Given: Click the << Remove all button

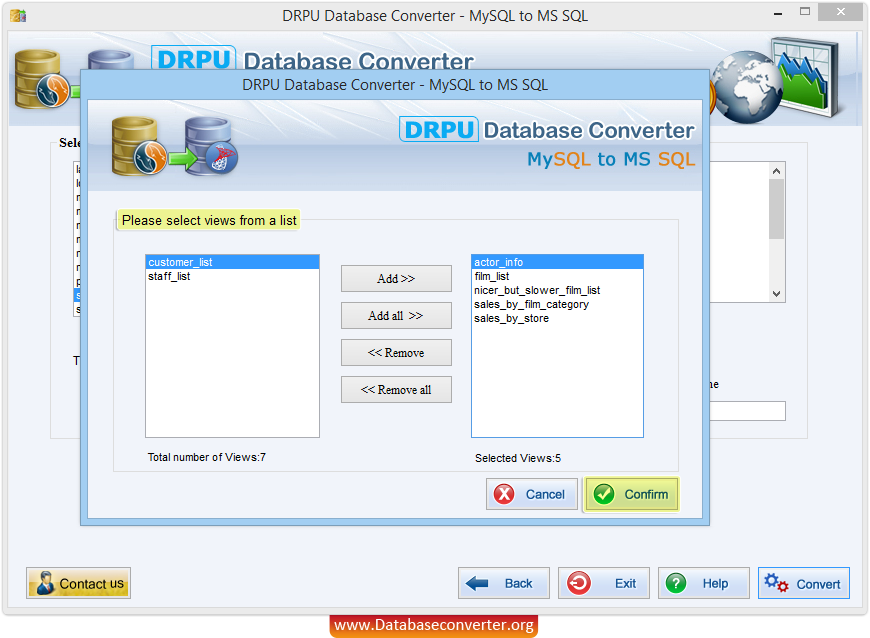Looking at the screenshot, I should coord(396,389).
